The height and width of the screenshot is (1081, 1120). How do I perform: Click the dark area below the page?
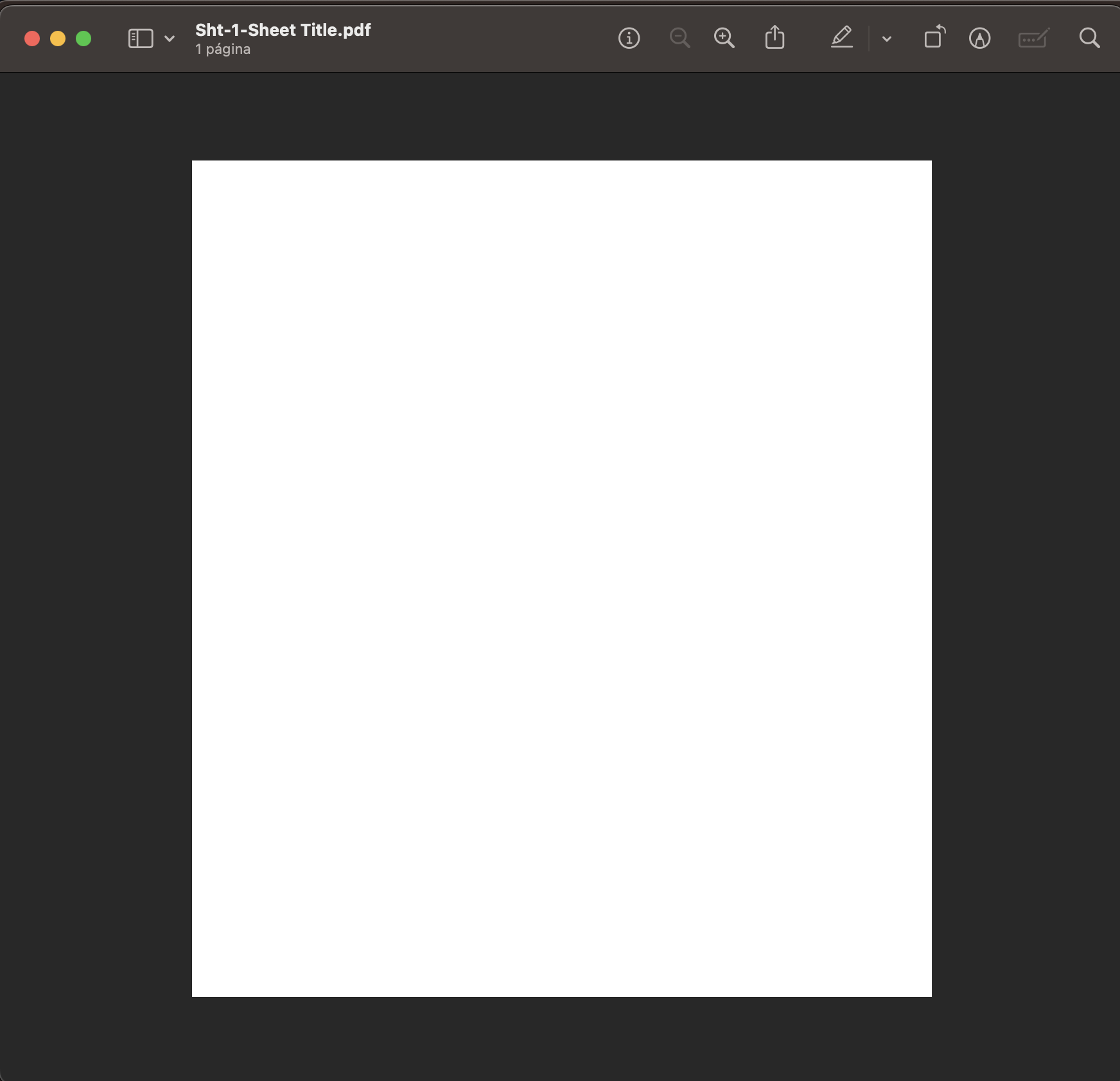[x=561, y=1039]
